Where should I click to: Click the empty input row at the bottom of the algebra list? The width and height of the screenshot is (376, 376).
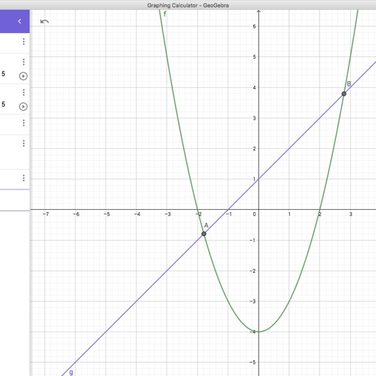coord(15,200)
